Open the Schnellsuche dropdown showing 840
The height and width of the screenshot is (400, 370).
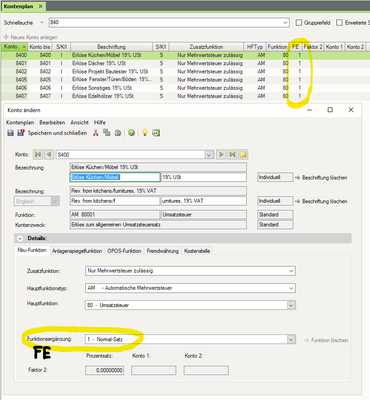[286, 23]
